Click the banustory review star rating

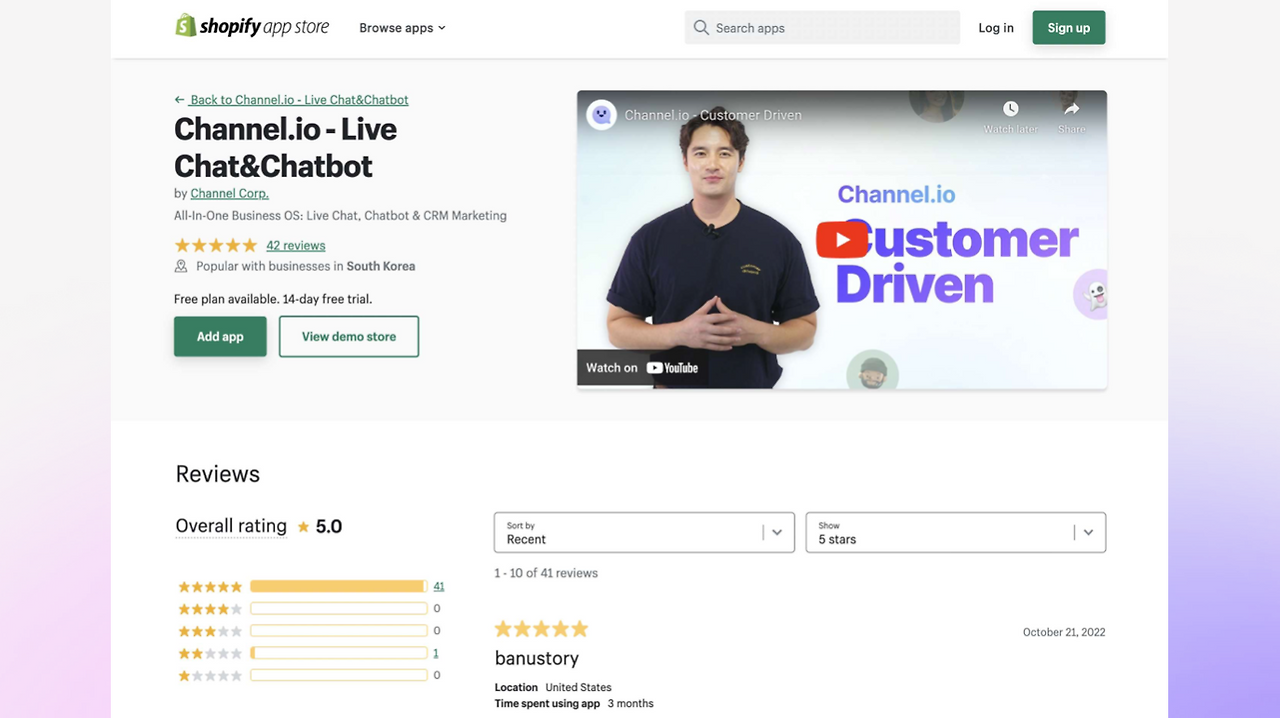541,629
